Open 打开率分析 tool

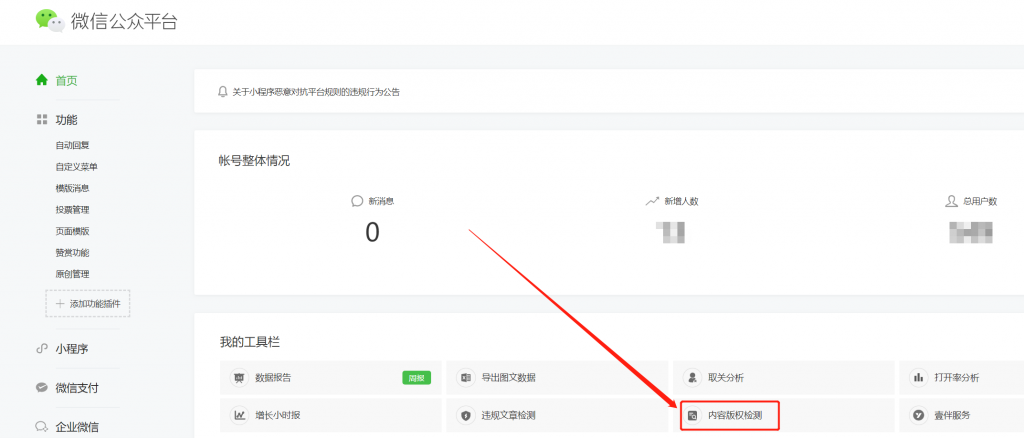click(962, 377)
